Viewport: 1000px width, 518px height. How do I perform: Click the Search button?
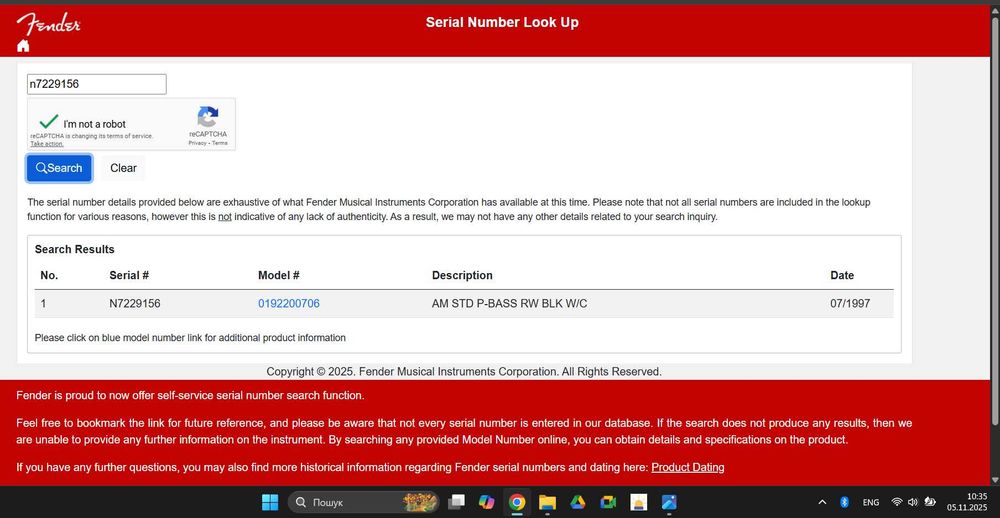tap(59, 168)
